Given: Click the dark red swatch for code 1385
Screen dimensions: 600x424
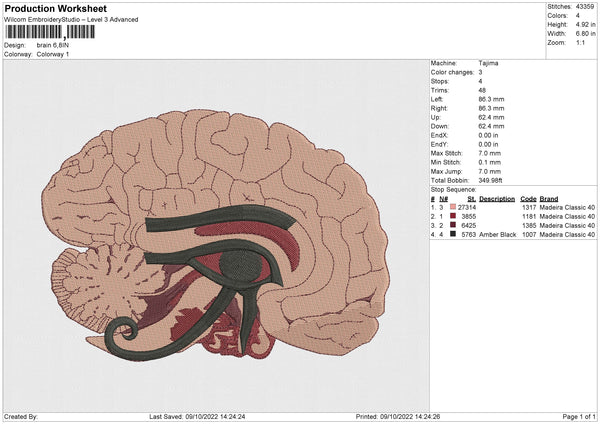Looking at the screenshot, I should click(x=453, y=225).
